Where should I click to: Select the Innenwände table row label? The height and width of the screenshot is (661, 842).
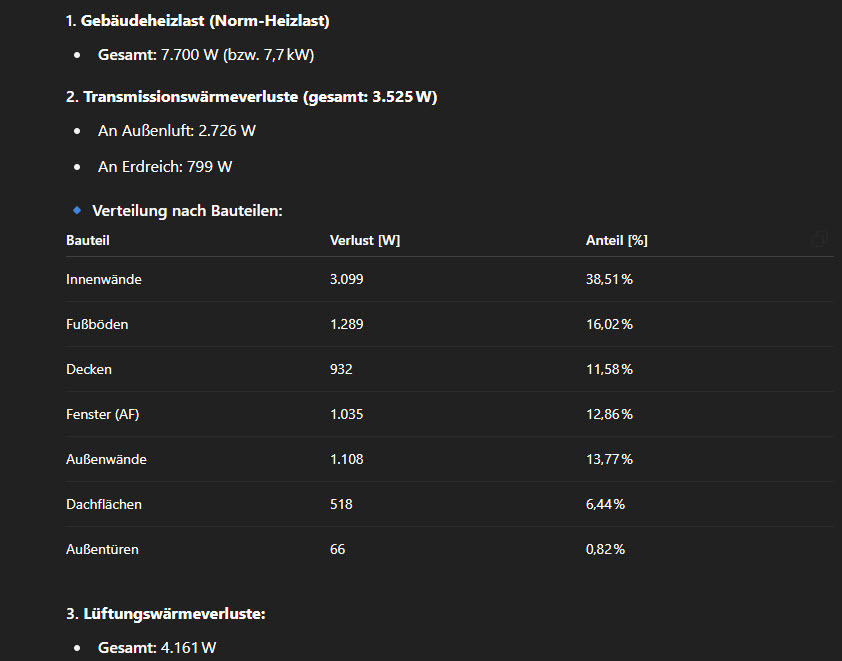coord(104,280)
